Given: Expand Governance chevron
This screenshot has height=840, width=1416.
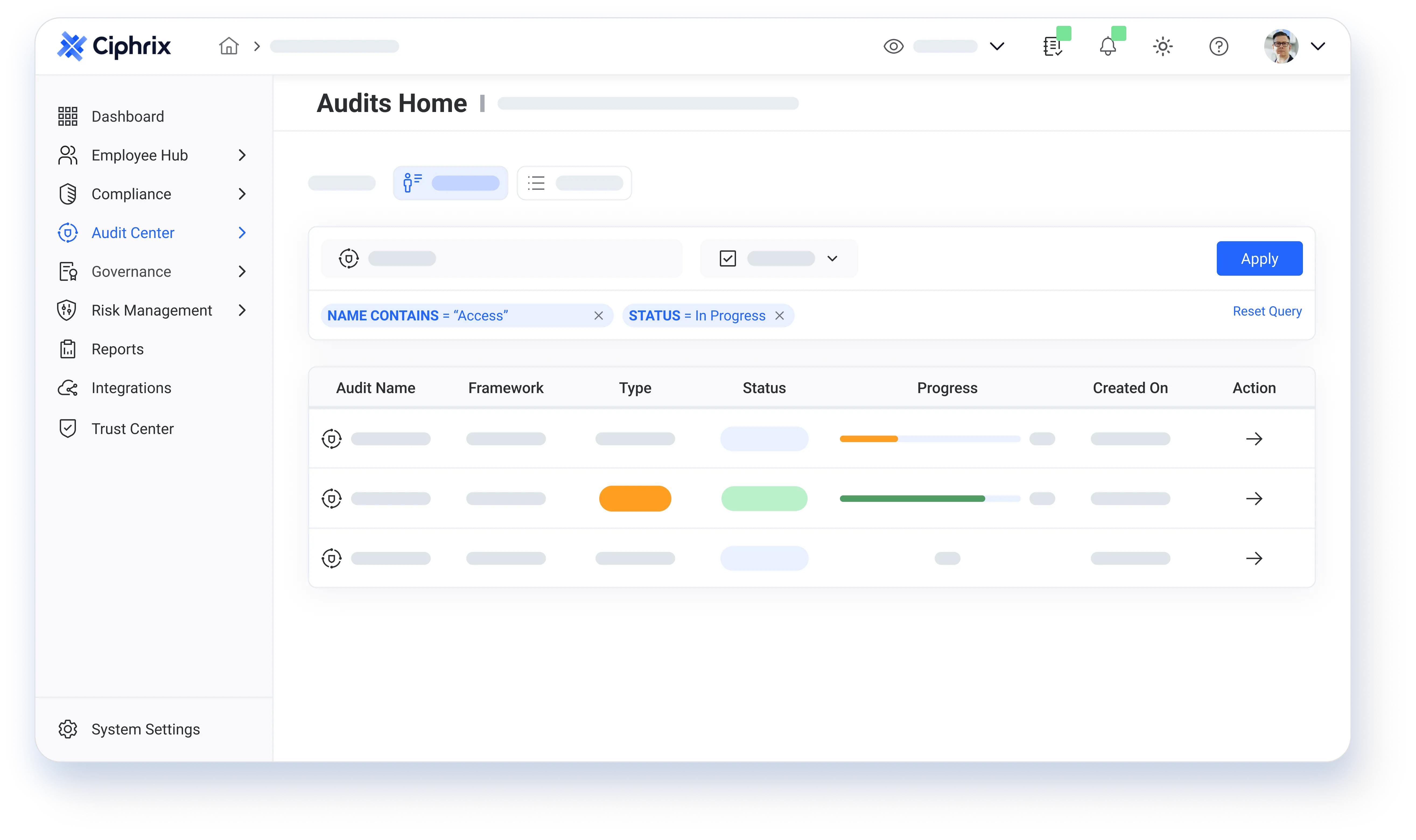Looking at the screenshot, I should (x=242, y=272).
